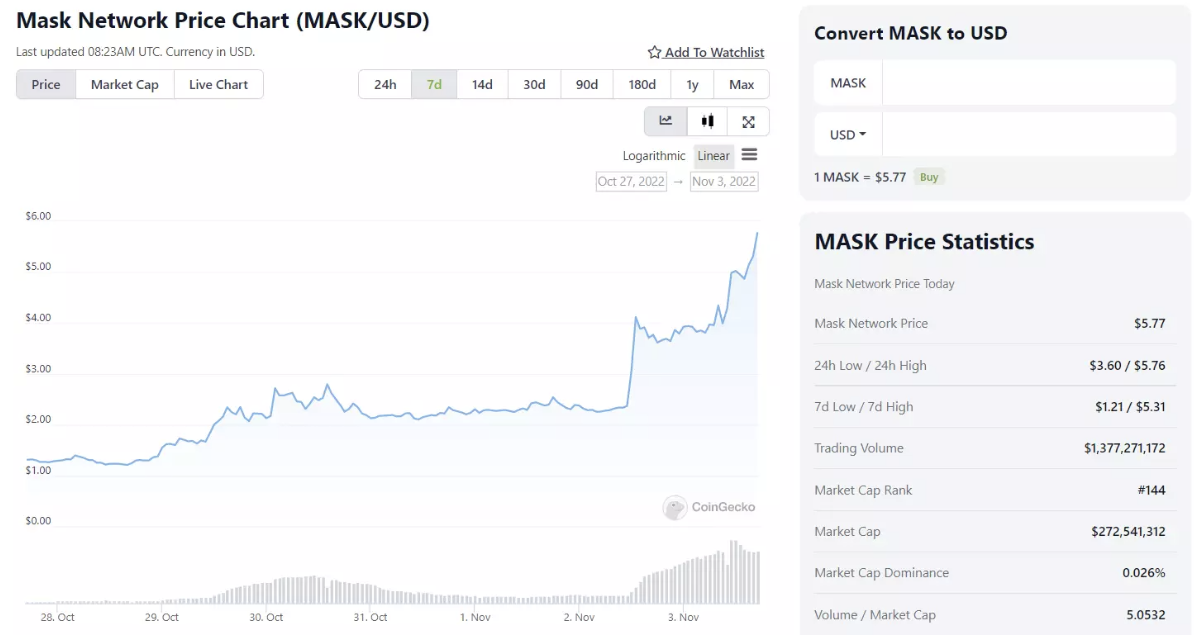1200x642 pixels.
Task: Click the Mask Network Price value $5.77
Action: click(1149, 323)
